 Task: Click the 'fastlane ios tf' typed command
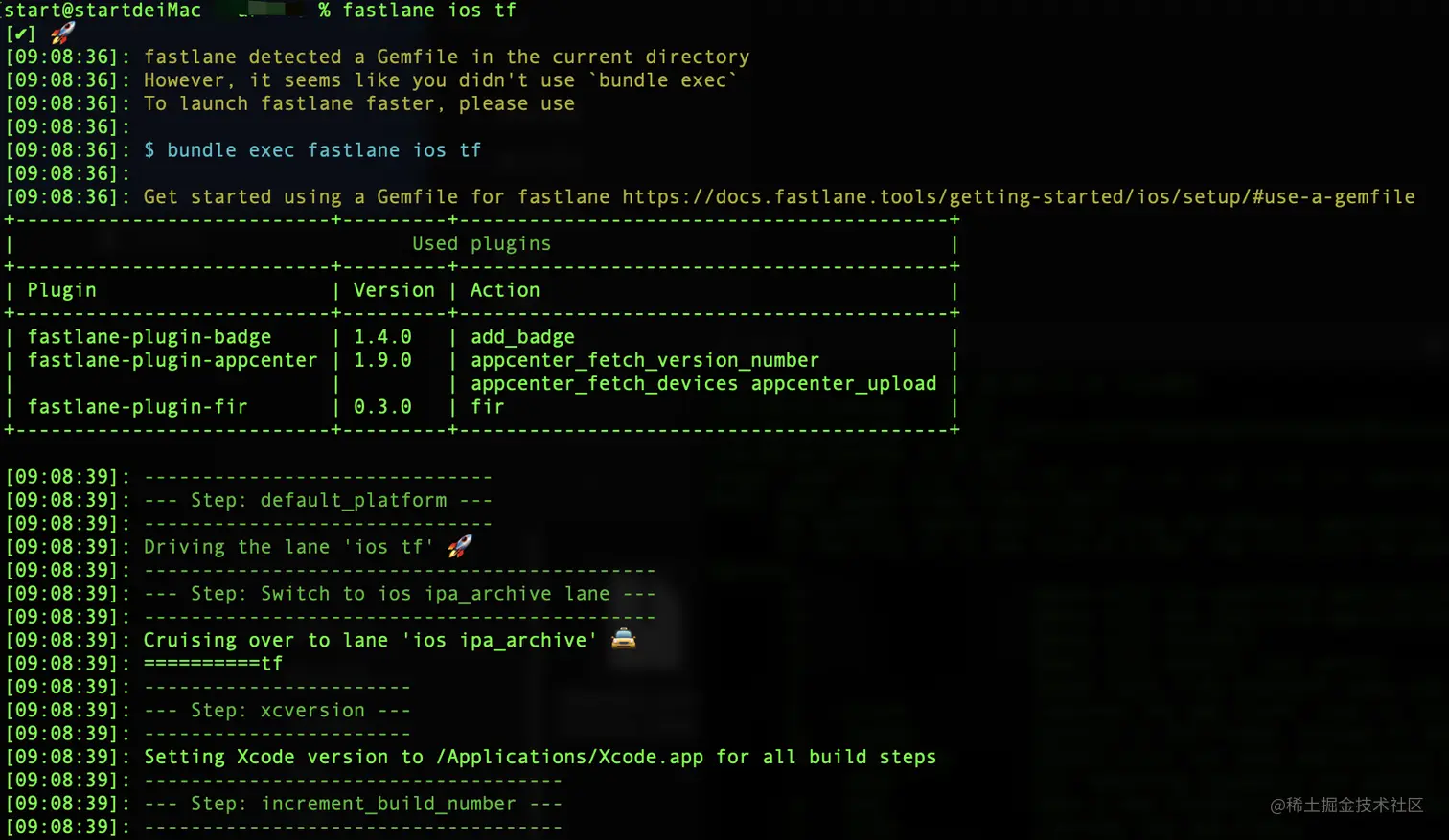(x=430, y=11)
